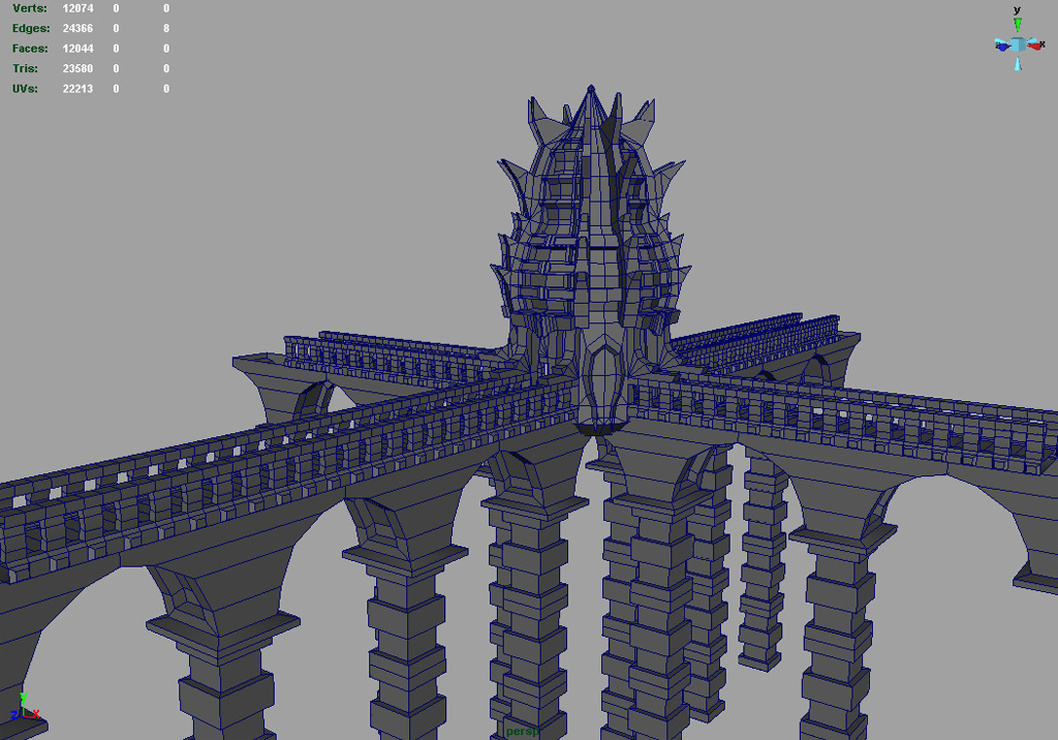
Task: Click the Faces label in the heads-up display
Action: click(x=30, y=49)
